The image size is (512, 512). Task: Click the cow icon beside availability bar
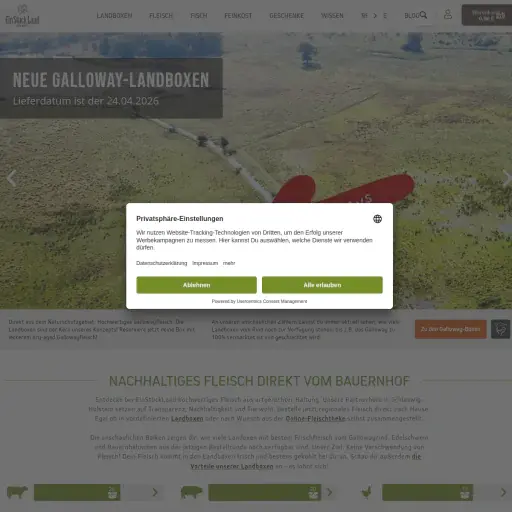click(18, 492)
